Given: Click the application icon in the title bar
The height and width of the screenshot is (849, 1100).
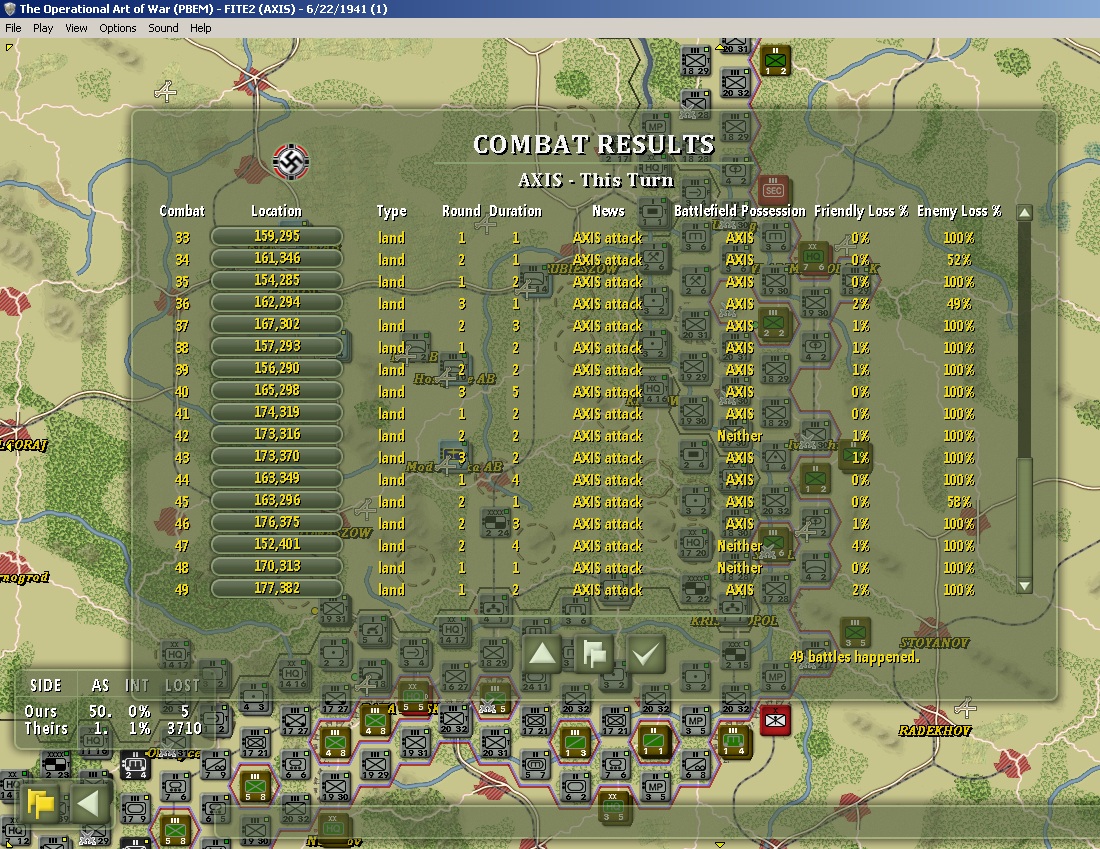Looking at the screenshot, I should [9, 8].
